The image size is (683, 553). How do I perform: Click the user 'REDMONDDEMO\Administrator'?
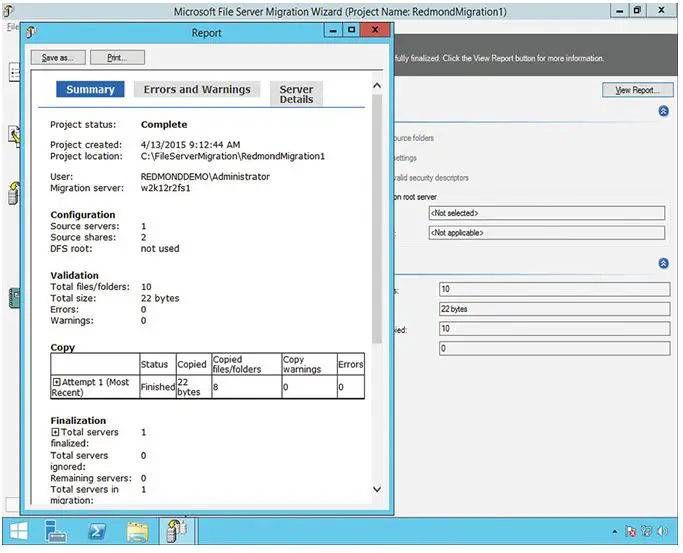click(x=205, y=176)
